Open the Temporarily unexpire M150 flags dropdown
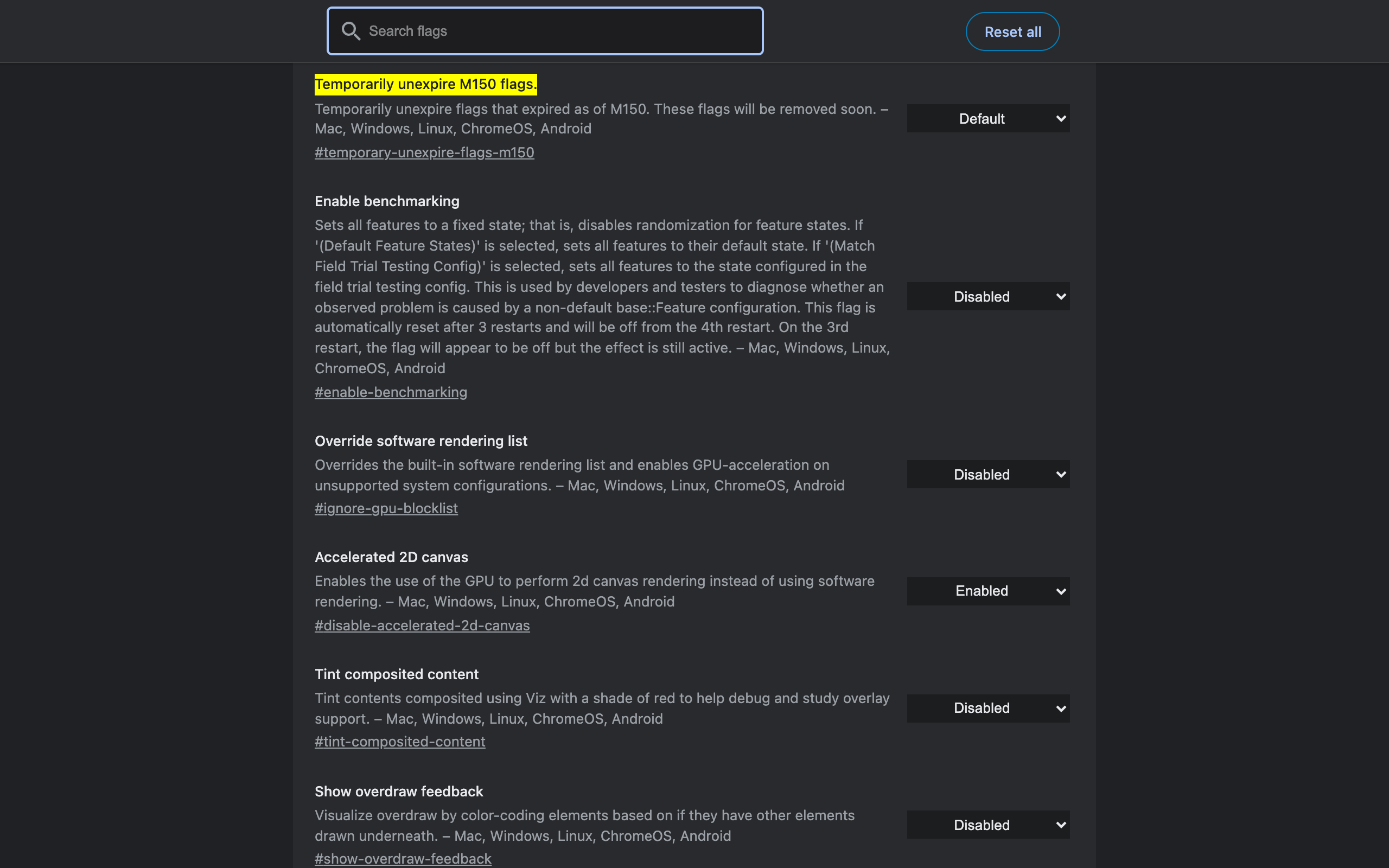This screenshot has width=1389, height=868. 988,118
